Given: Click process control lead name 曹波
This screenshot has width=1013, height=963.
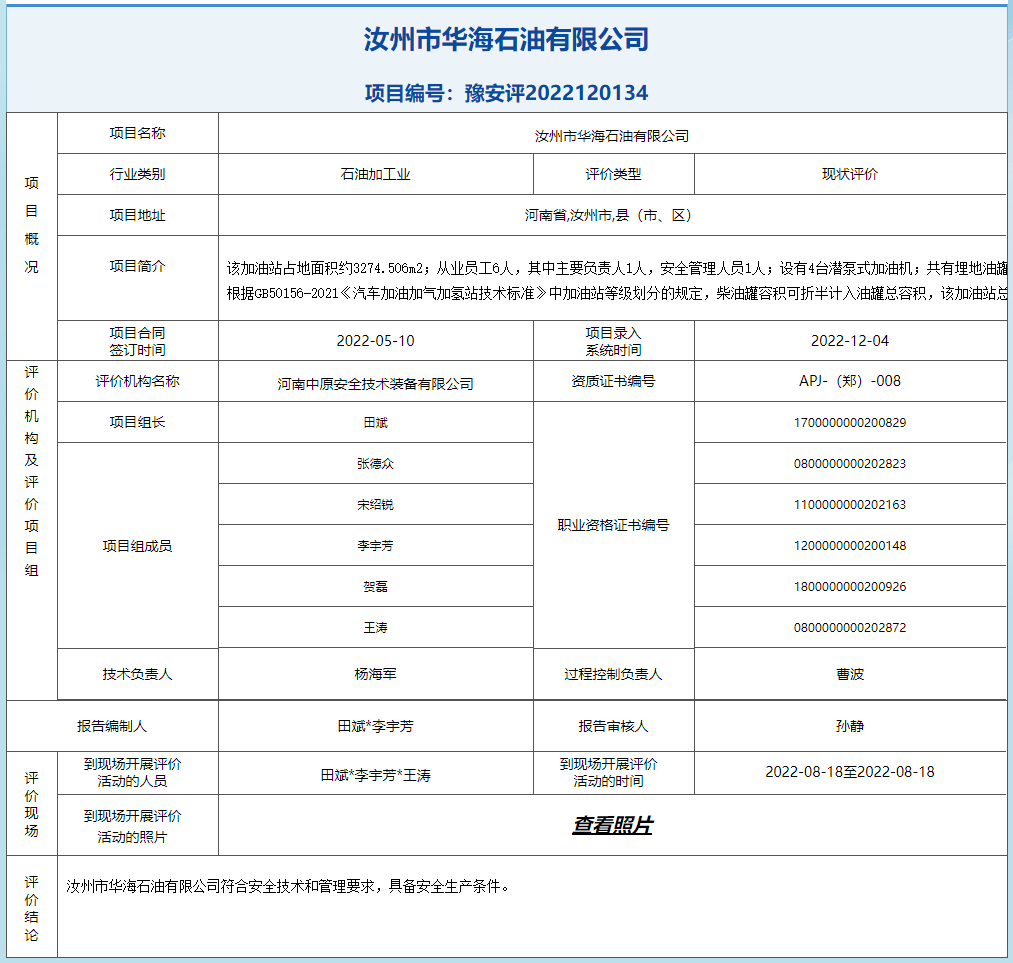Looking at the screenshot, I should (849, 674).
